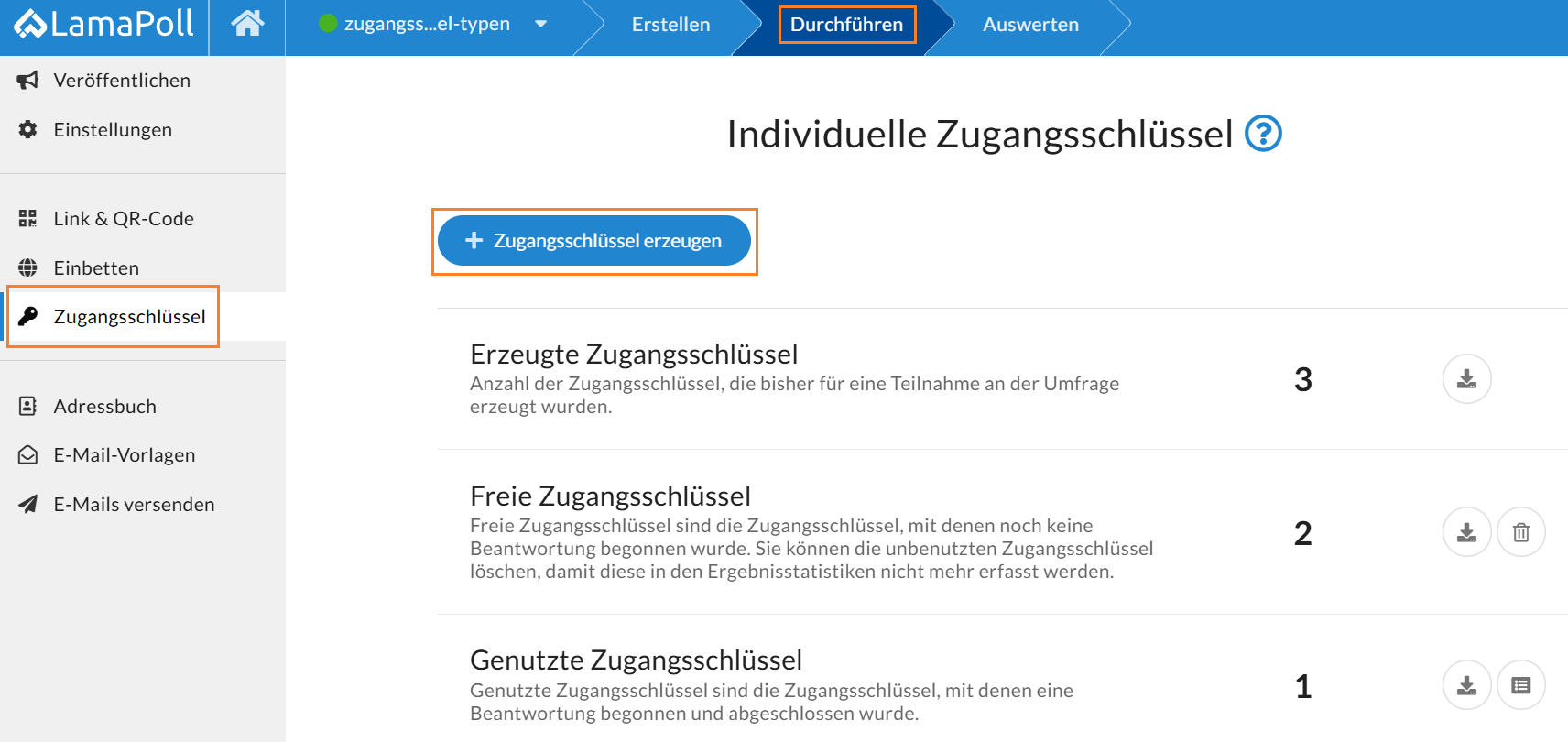Go to Link & QR-Code
The width and height of the screenshot is (1568, 742).
tap(124, 219)
